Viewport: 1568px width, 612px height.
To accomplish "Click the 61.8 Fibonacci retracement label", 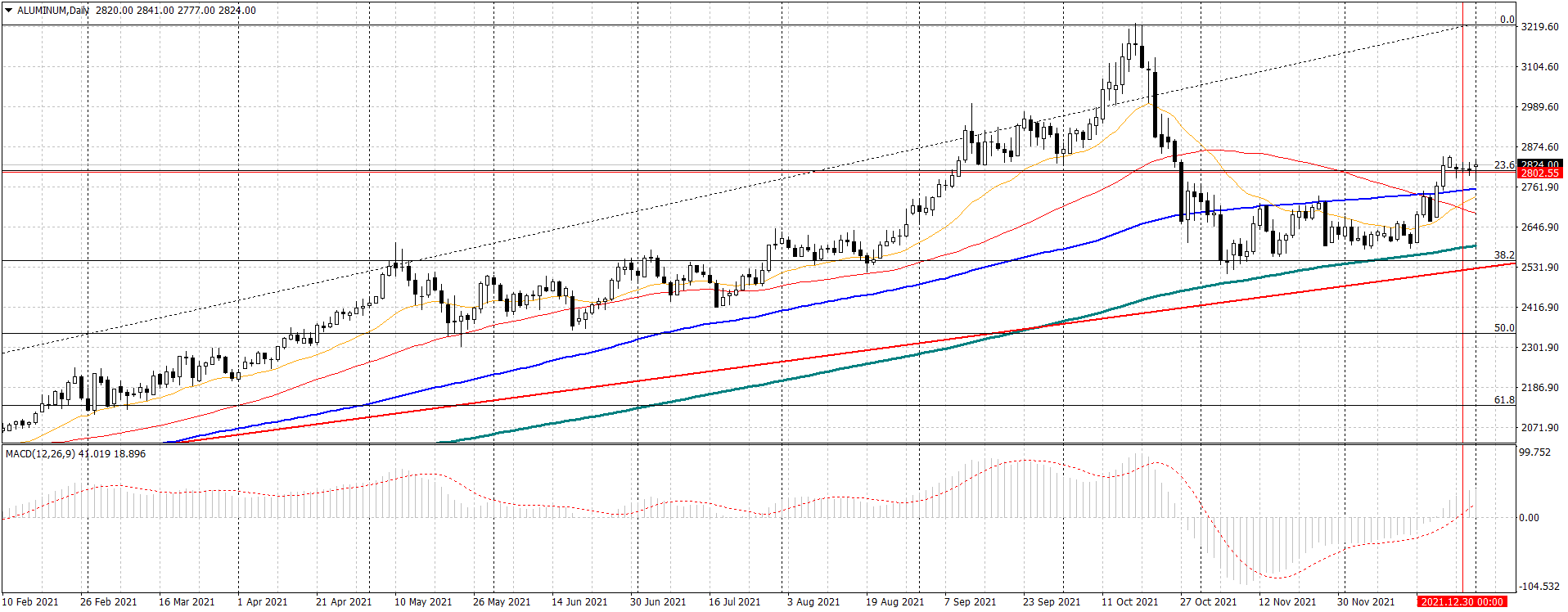I will click(x=1504, y=399).
